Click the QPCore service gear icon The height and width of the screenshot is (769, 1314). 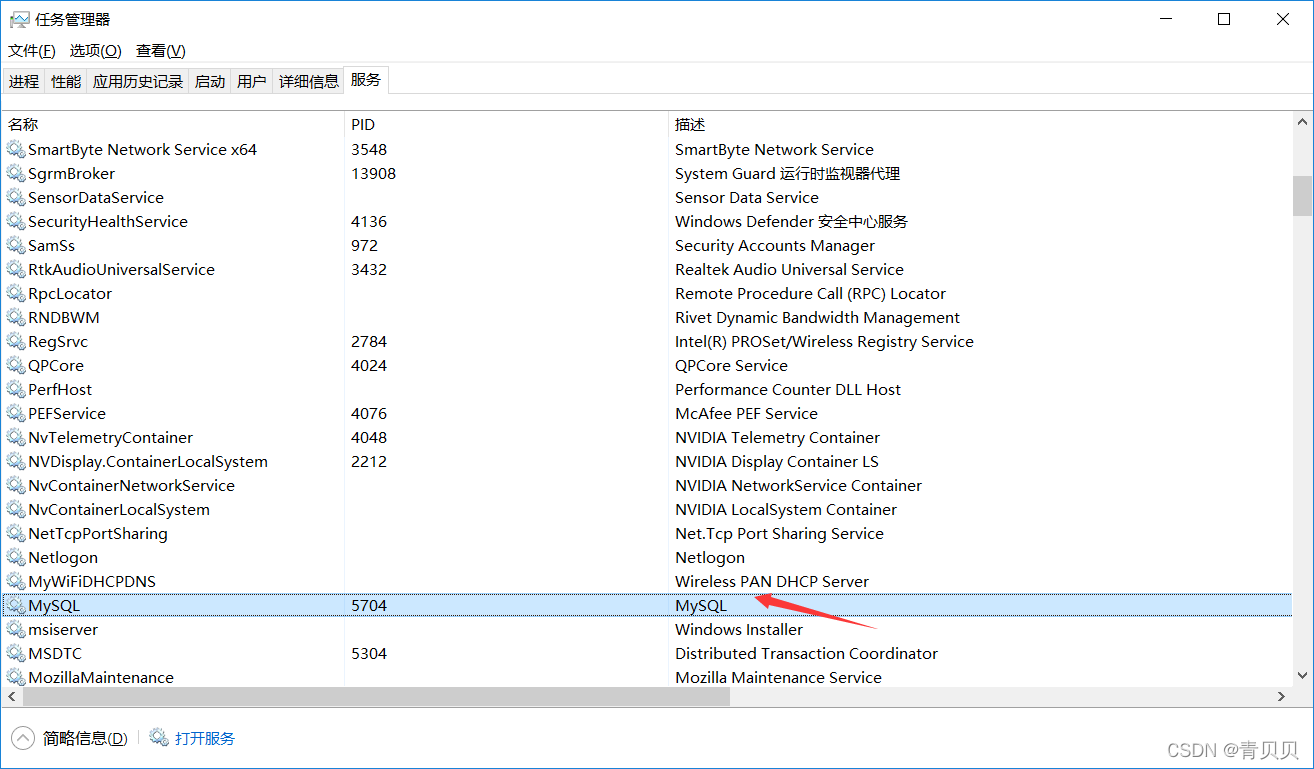tap(15, 366)
